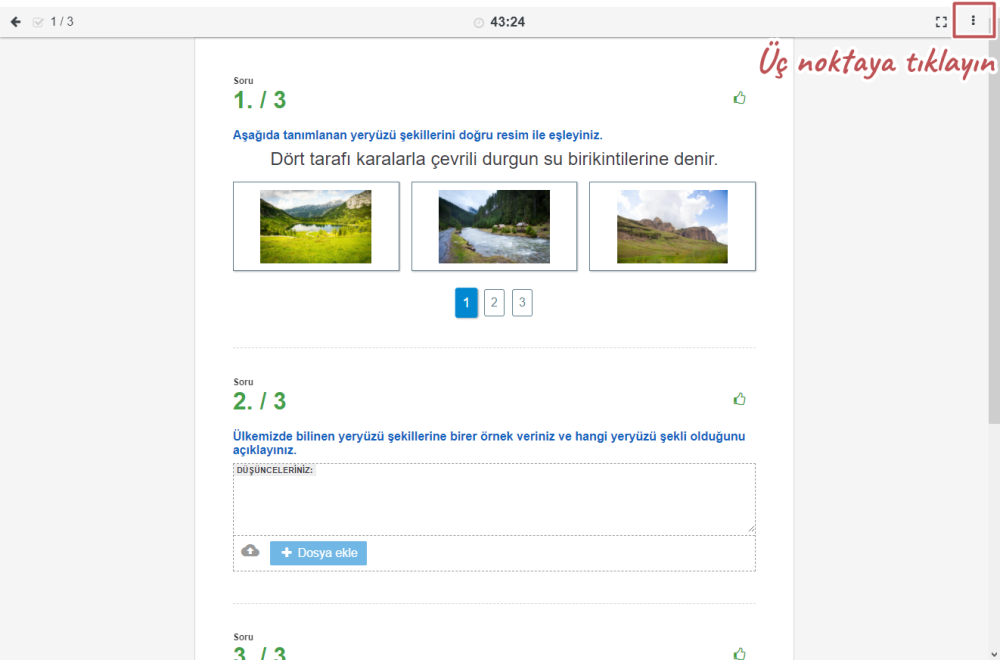The width and height of the screenshot is (1000, 660).
Task: Click the "Aşağıda tanımlanan yeryüzü" instruction text
Action: click(x=418, y=135)
